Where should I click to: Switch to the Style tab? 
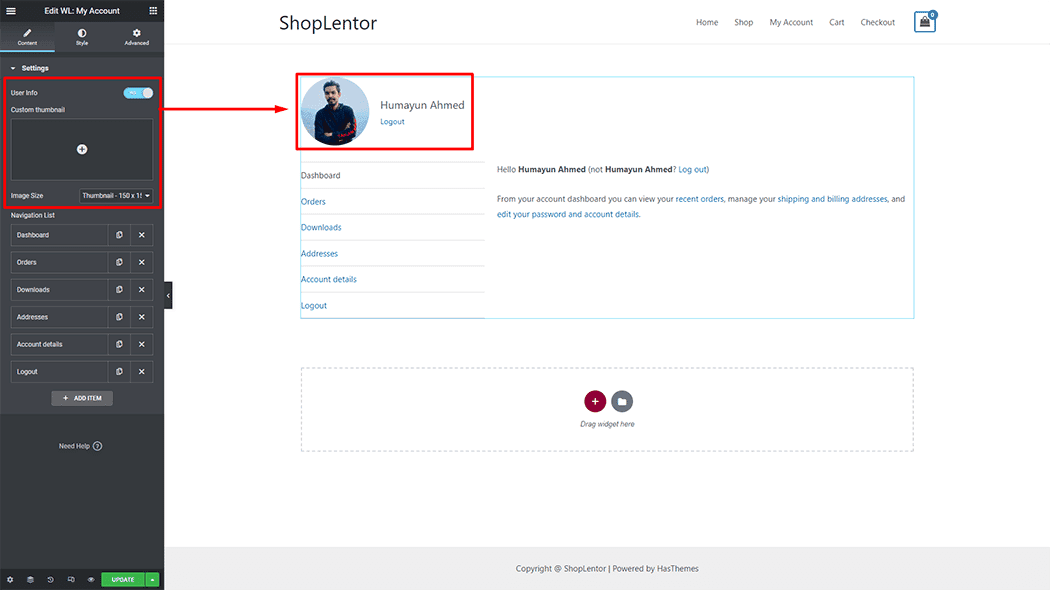pos(82,37)
